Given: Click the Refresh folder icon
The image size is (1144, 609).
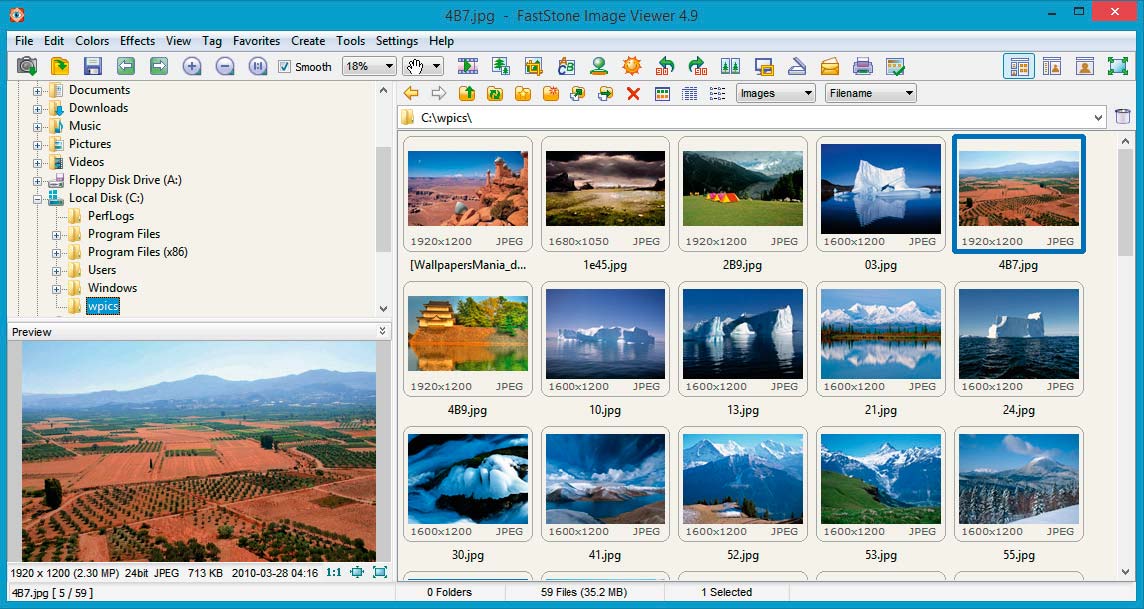Looking at the screenshot, I should point(495,93).
